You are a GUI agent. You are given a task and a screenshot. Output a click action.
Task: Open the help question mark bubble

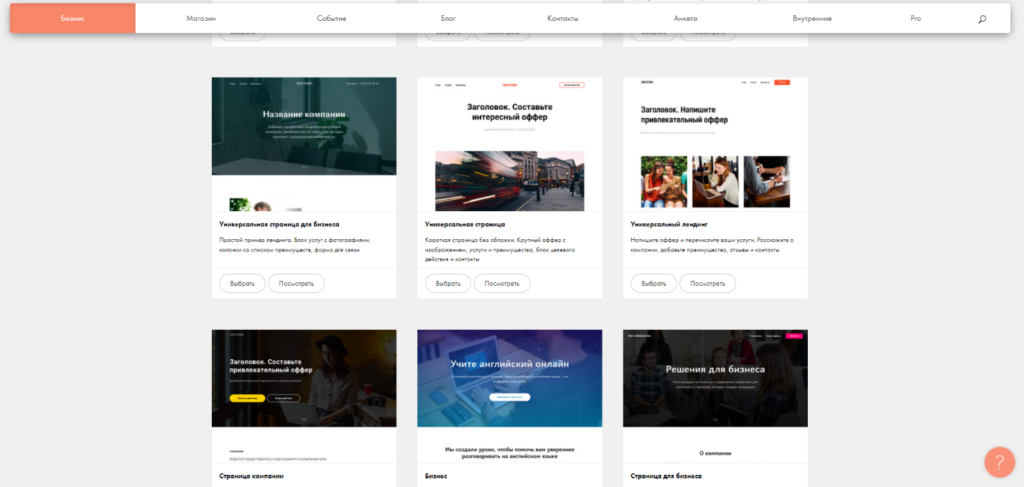click(999, 462)
